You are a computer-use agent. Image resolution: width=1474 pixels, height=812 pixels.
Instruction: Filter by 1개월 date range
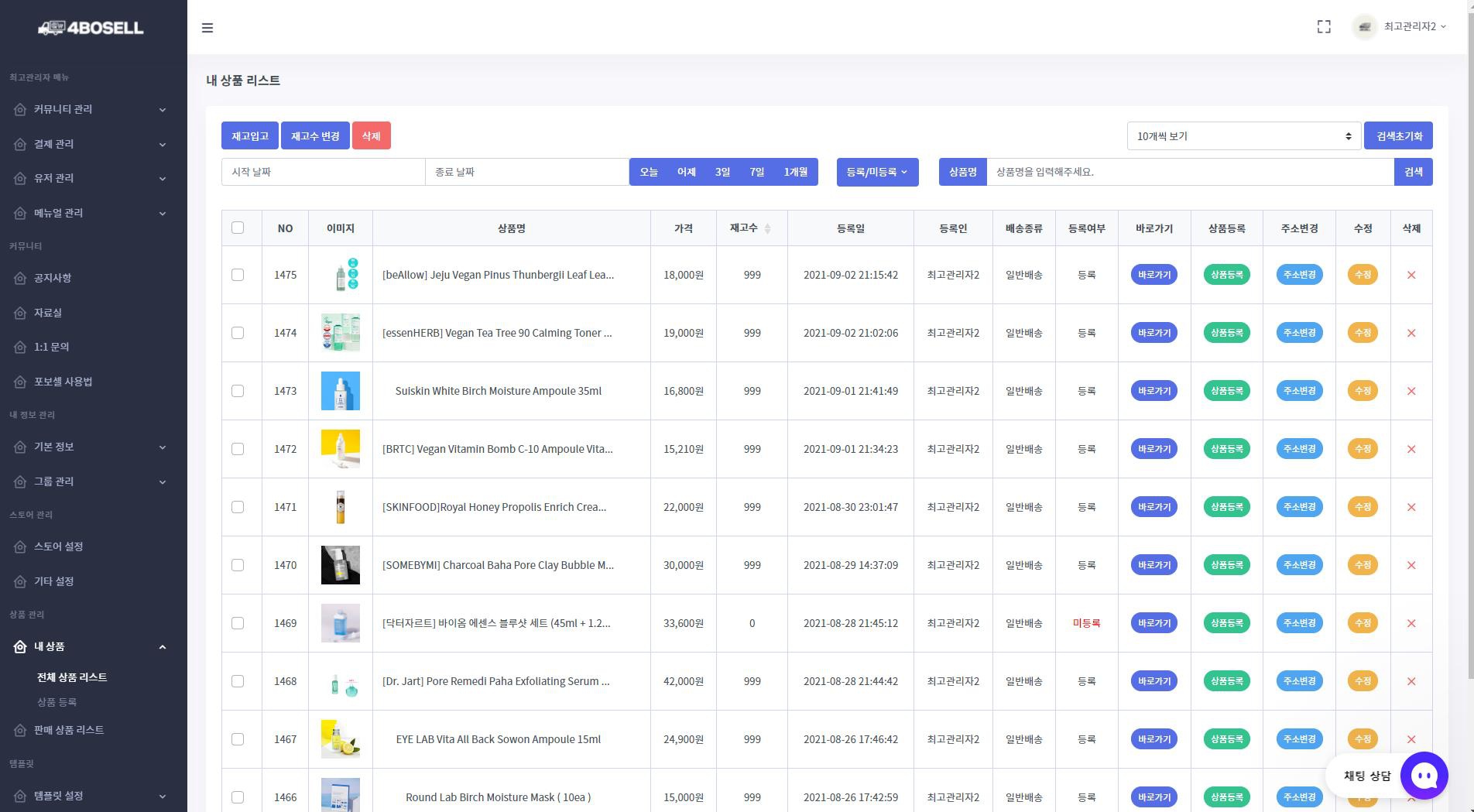coord(795,172)
